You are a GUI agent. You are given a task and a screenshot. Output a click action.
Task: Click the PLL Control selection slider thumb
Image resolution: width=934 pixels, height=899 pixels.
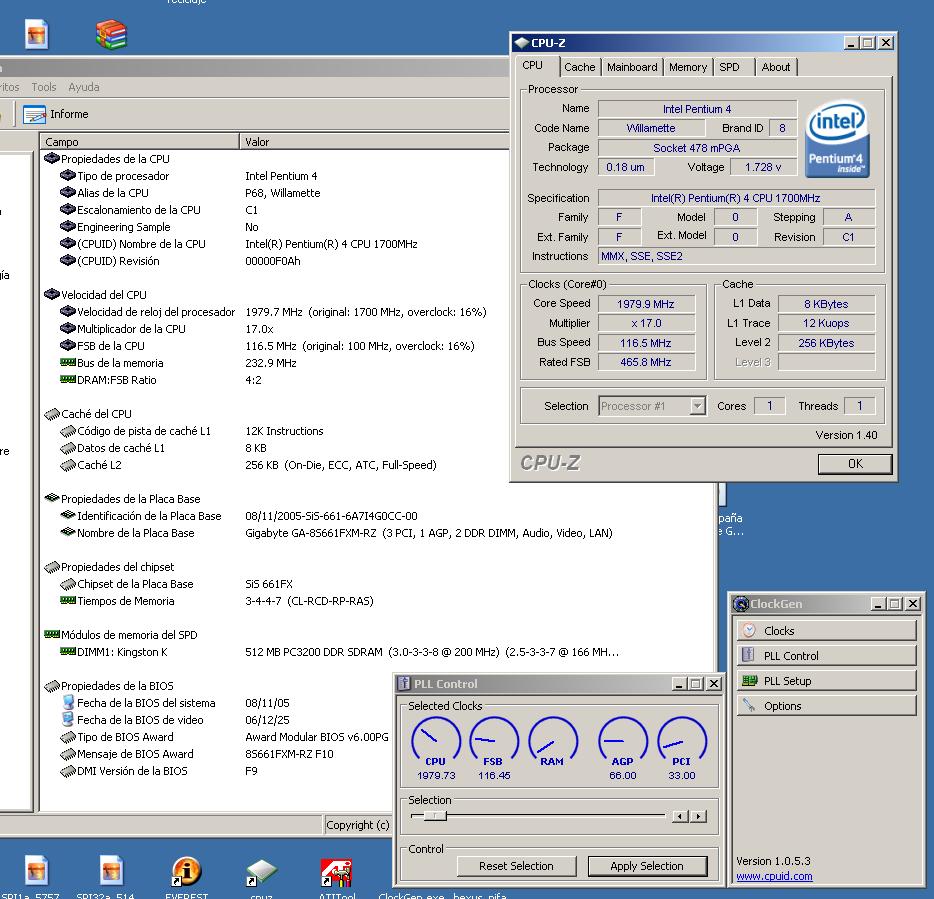tap(435, 816)
